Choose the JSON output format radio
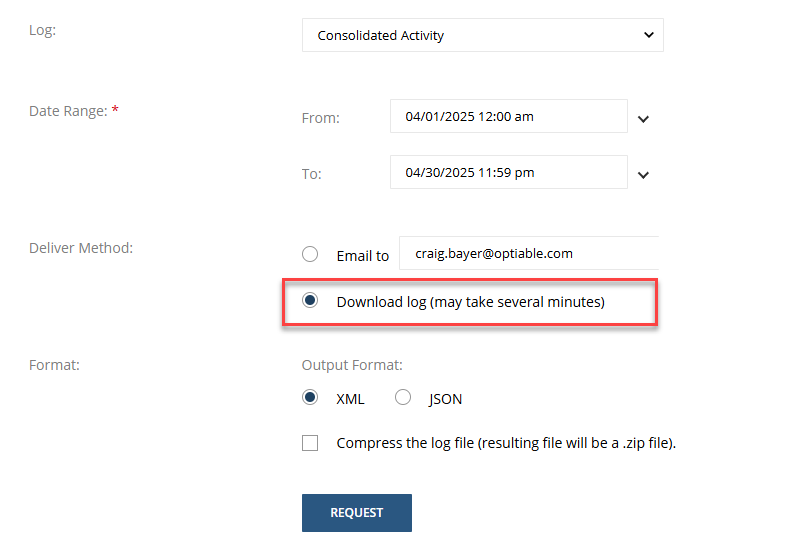Viewport: 786px width, 550px height. pyautogui.click(x=403, y=398)
